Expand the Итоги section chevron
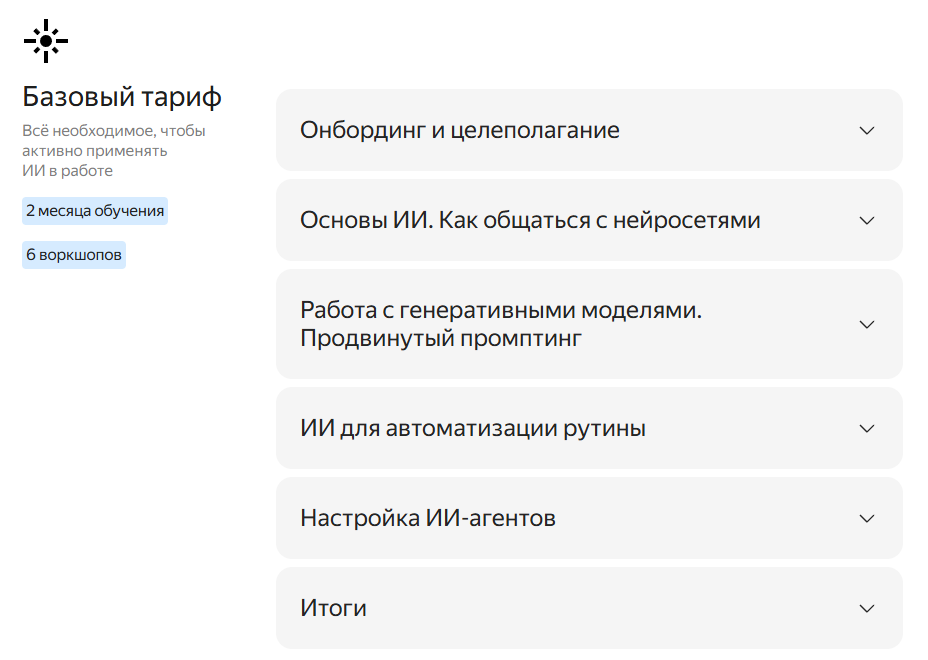The image size is (928, 660). pyautogui.click(x=866, y=609)
